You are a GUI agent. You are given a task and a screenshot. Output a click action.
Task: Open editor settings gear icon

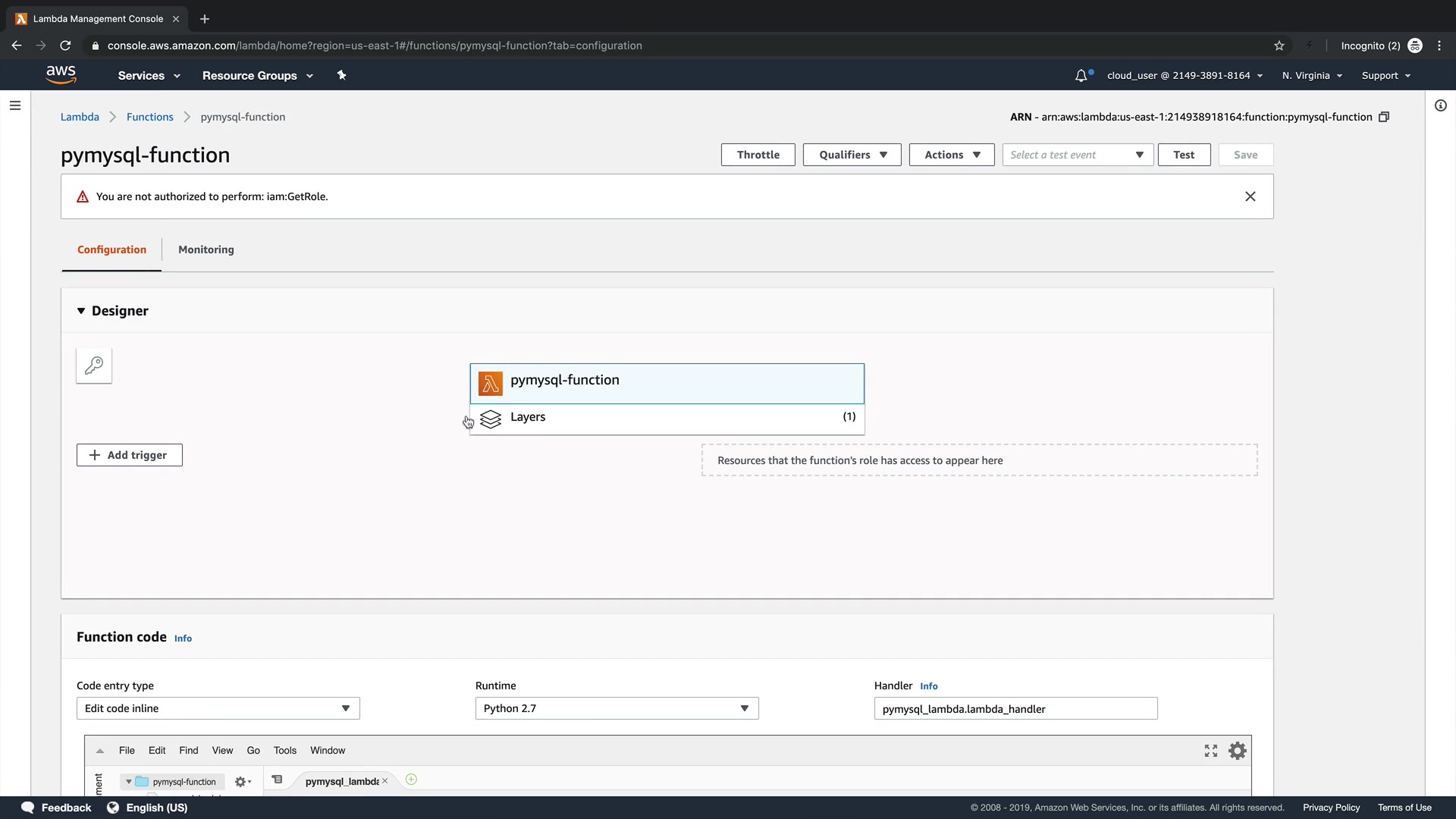(1238, 751)
